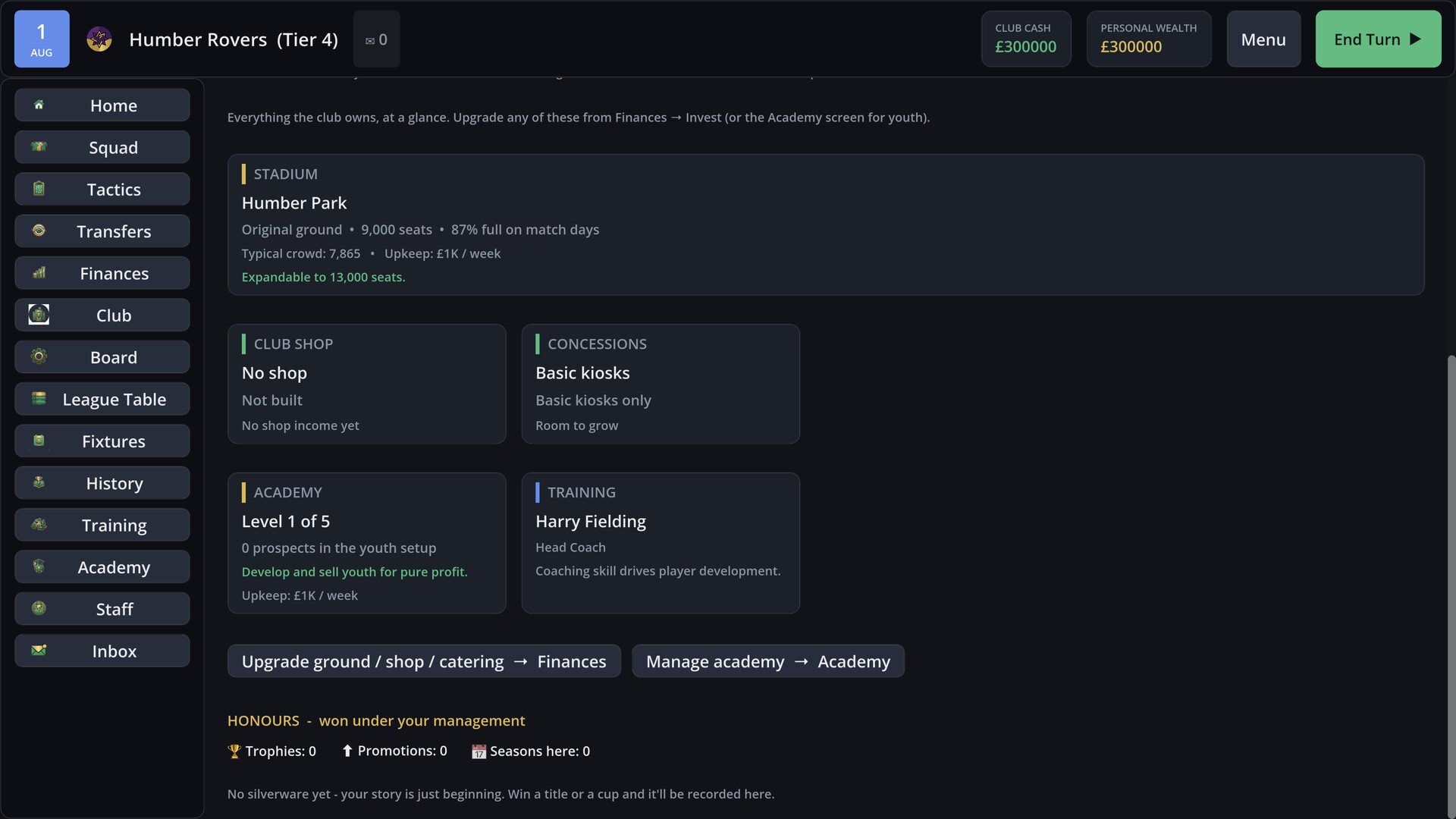
Task: Click the 'No shop' club shop heading
Action: 275,373
